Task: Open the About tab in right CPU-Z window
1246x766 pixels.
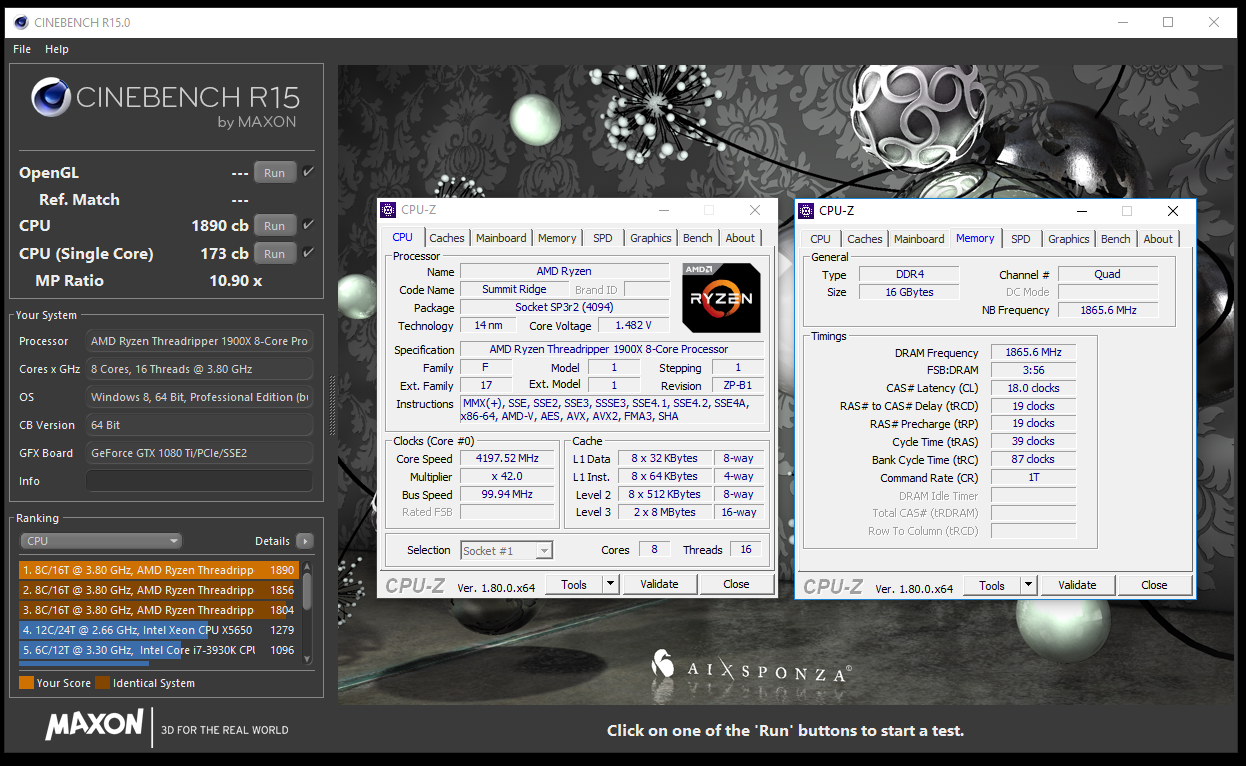Action: 1158,239
